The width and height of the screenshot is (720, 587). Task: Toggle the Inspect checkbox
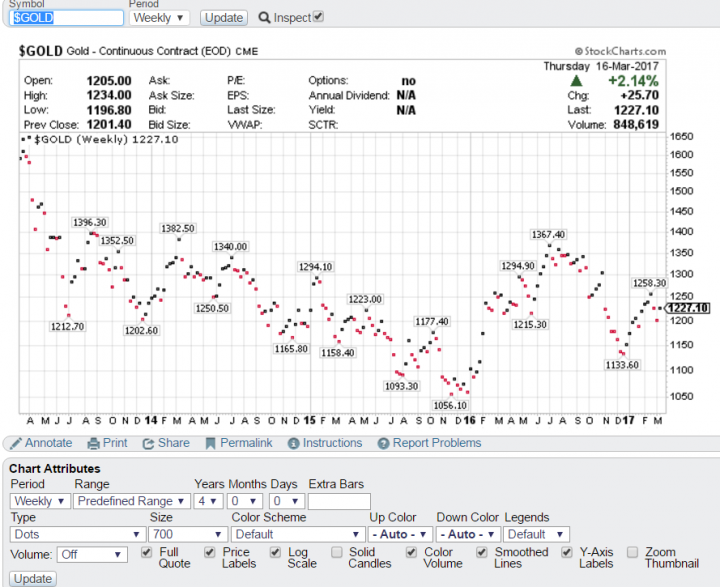[x=318, y=17]
